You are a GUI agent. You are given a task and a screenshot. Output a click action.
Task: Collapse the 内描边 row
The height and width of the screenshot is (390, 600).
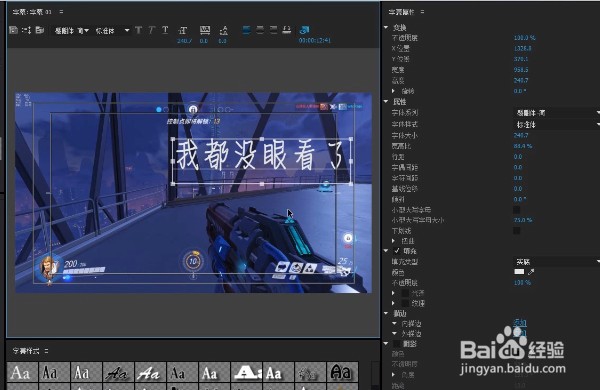coord(394,323)
